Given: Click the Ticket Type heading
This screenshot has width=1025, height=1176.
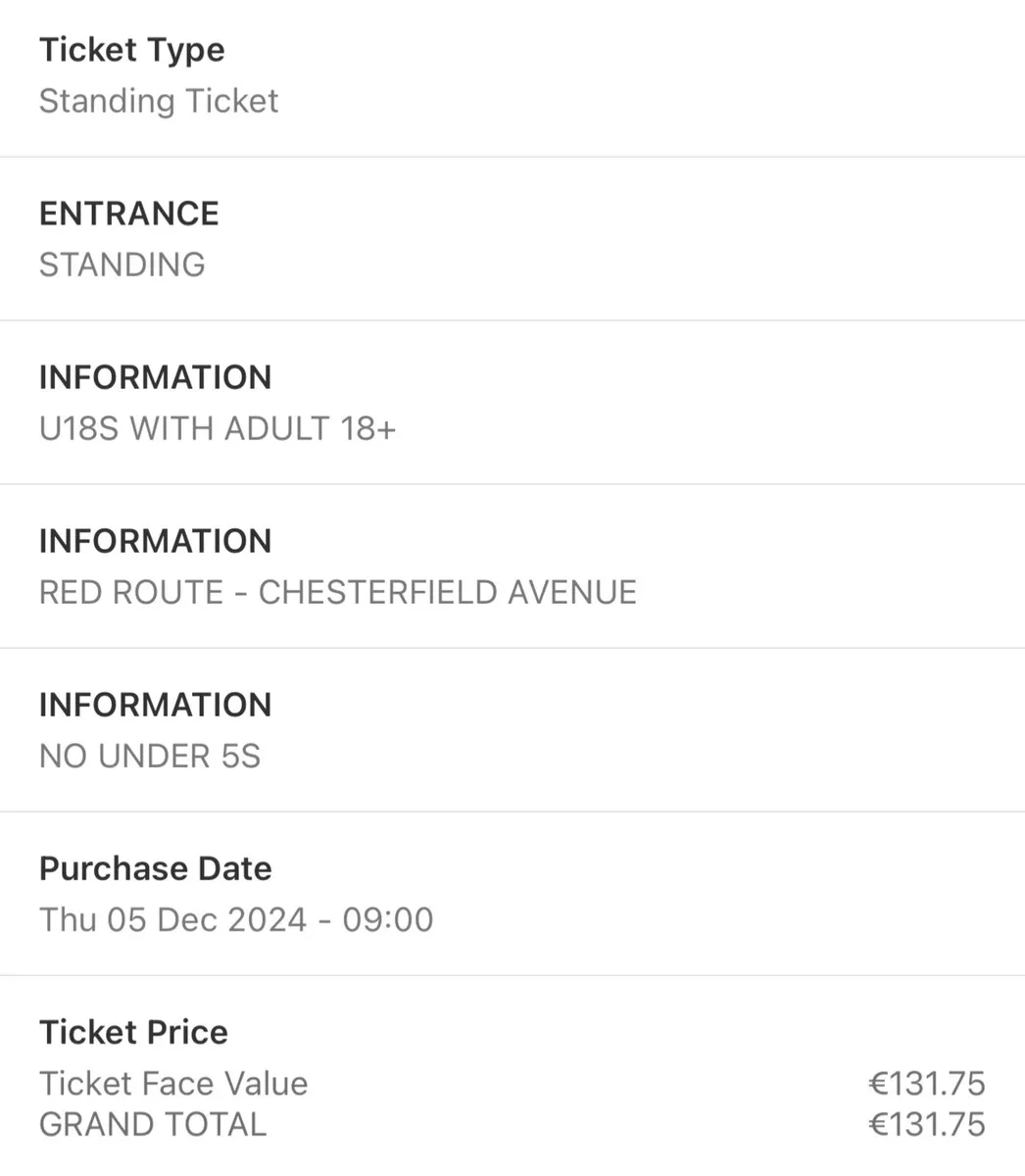Looking at the screenshot, I should coord(131,51).
